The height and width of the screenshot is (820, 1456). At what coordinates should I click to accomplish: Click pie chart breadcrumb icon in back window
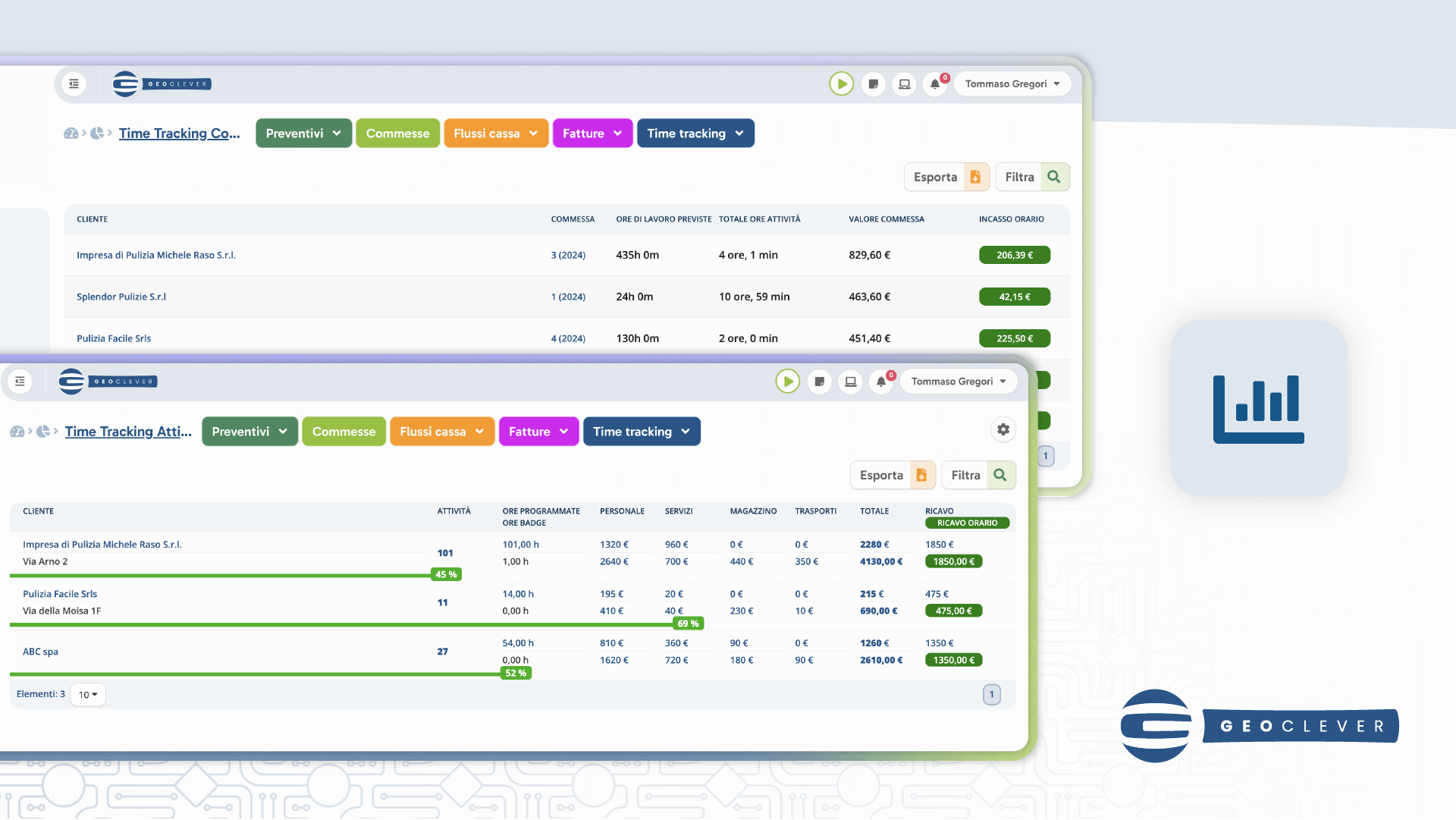97,134
